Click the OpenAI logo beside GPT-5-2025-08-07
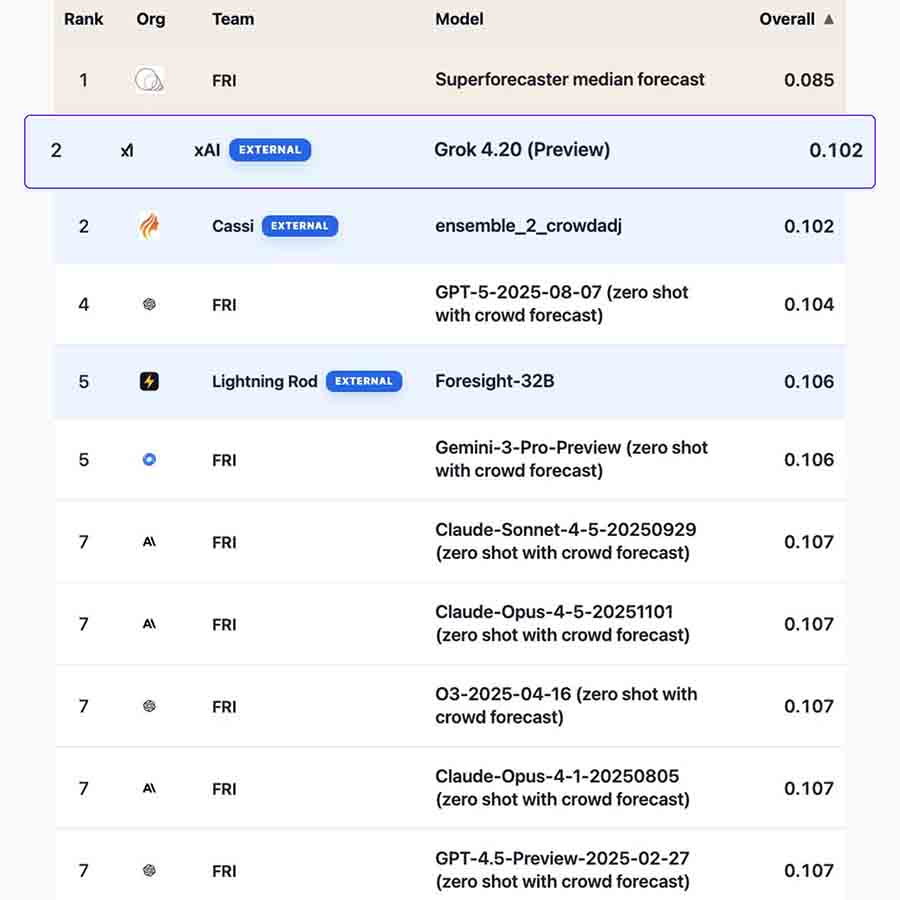Screen dimensions: 900x900 coord(149,304)
